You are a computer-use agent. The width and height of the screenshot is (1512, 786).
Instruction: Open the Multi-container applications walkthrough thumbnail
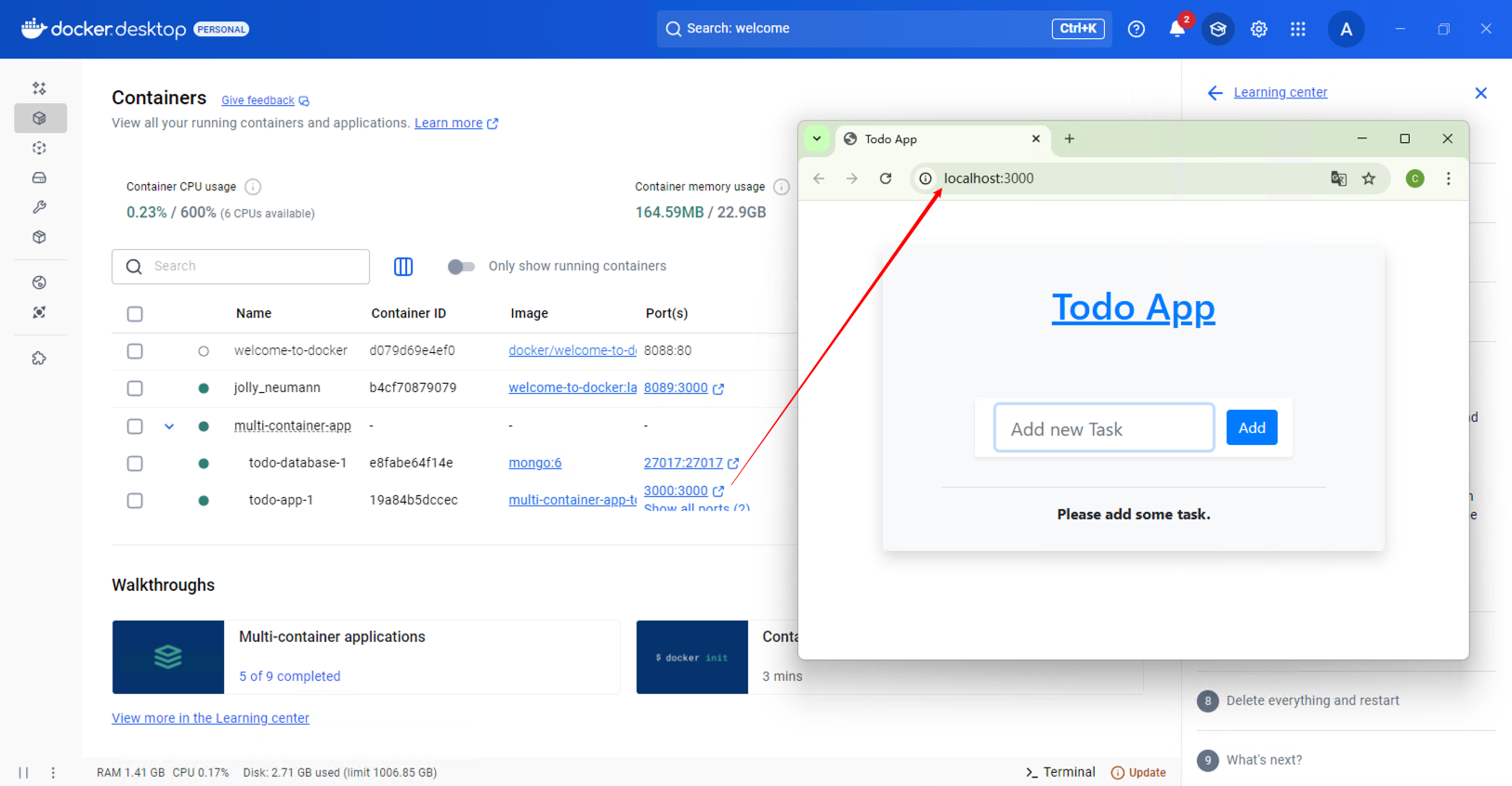click(168, 657)
